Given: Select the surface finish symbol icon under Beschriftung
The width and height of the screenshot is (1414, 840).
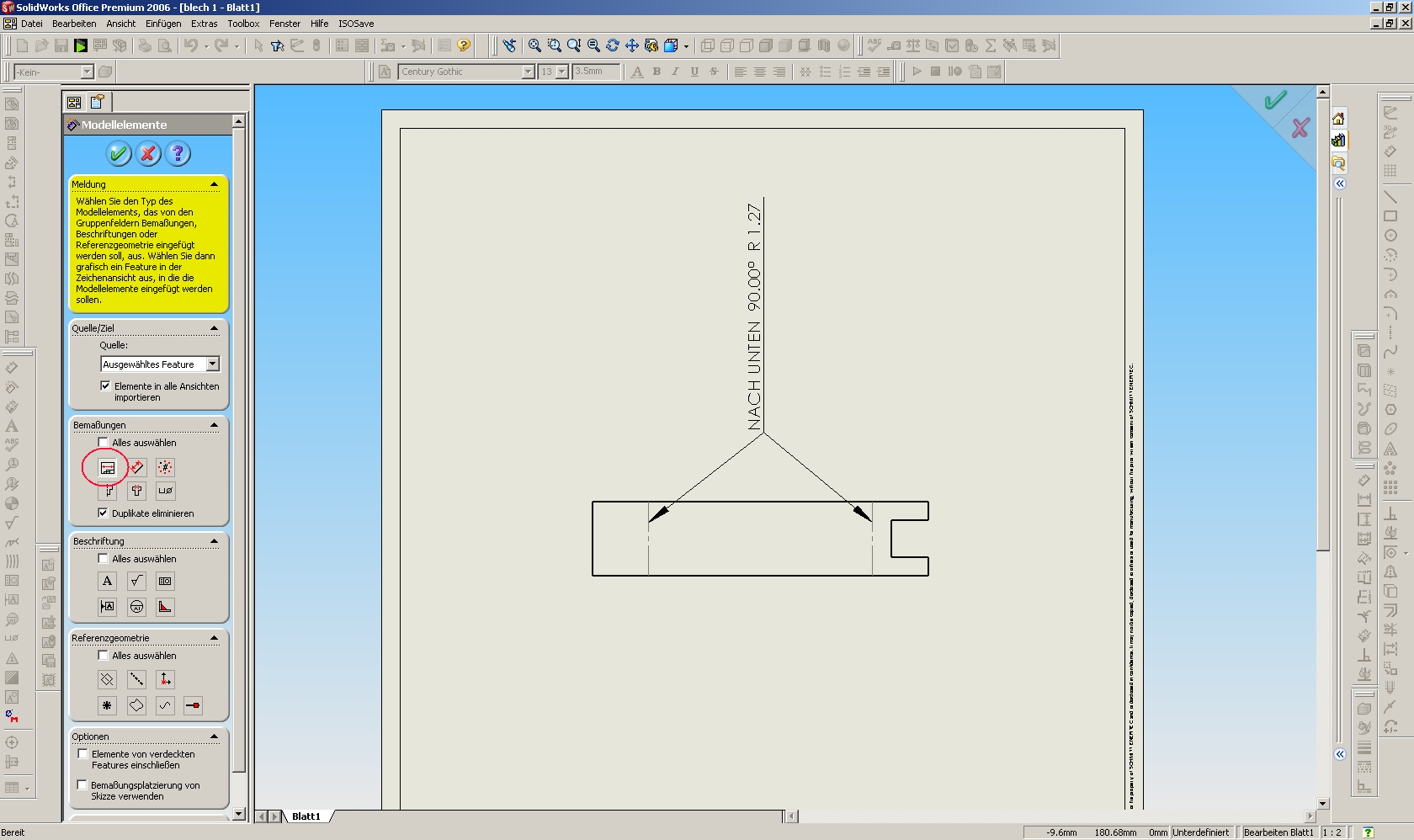Looking at the screenshot, I should click(x=136, y=581).
